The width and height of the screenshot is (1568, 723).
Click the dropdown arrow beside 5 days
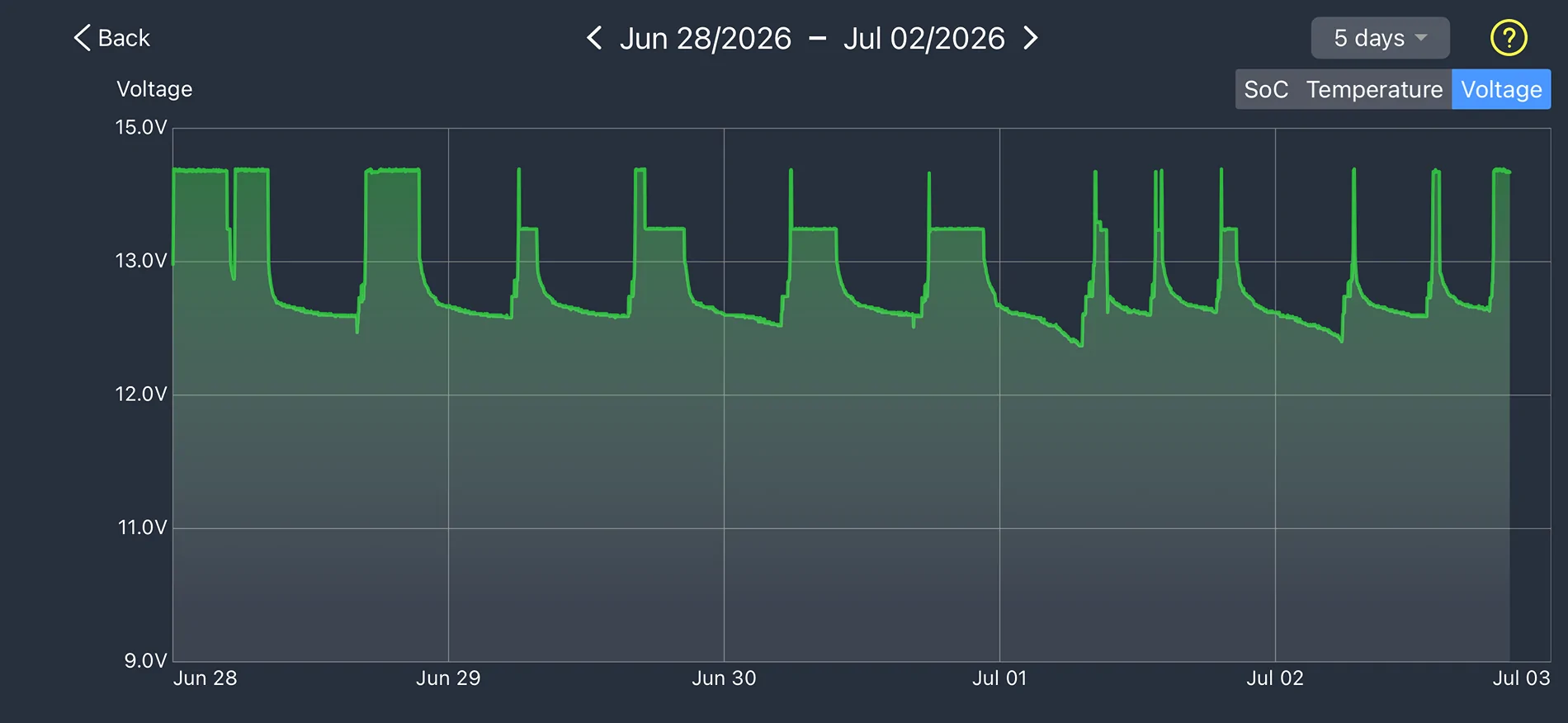1421,38
